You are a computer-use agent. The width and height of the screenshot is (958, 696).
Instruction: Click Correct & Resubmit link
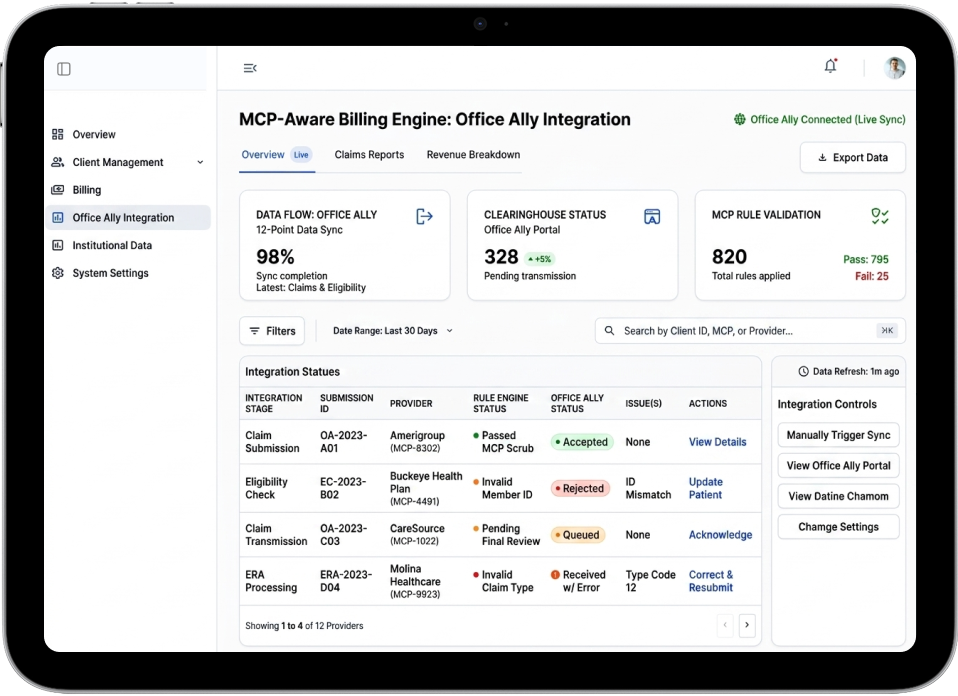coord(711,581)
